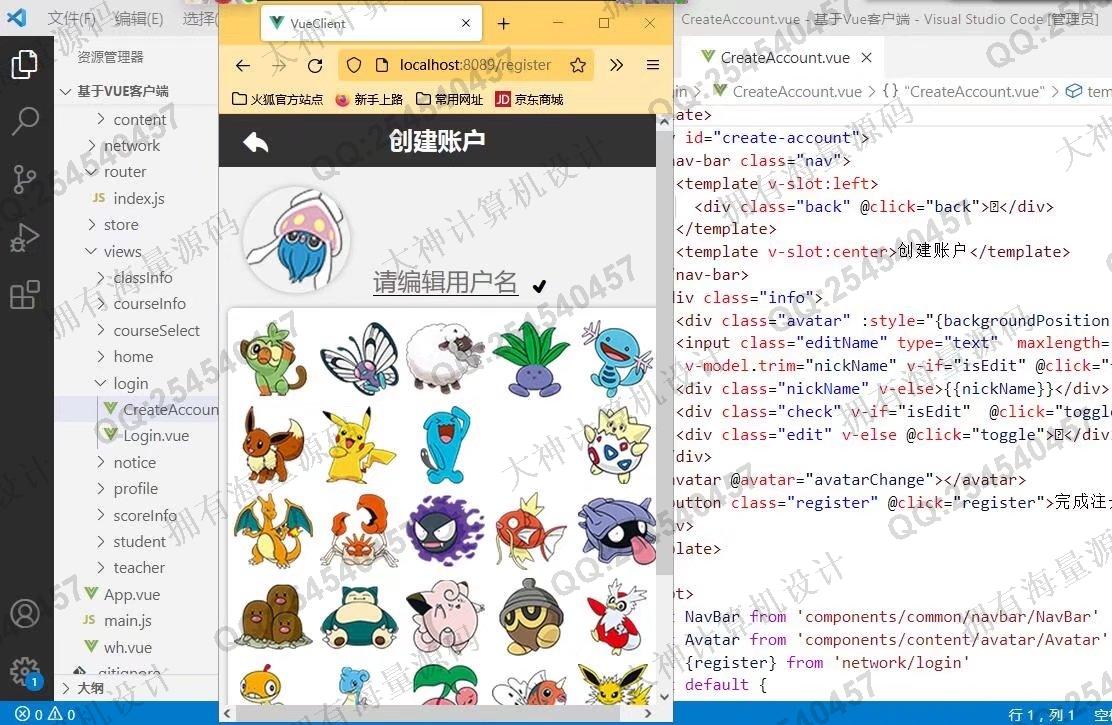Click the browser forward arrow
The width and height of the screenshot is (1112, 725).
[x=279, y=65]
